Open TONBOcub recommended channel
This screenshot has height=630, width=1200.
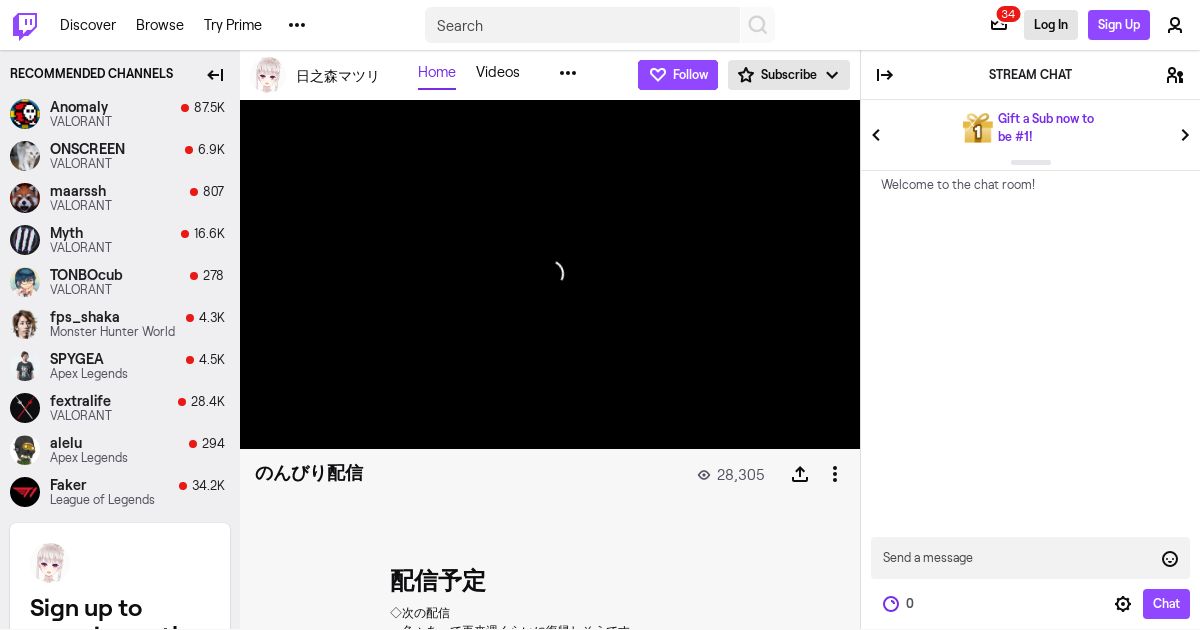[x=120, y=282]
